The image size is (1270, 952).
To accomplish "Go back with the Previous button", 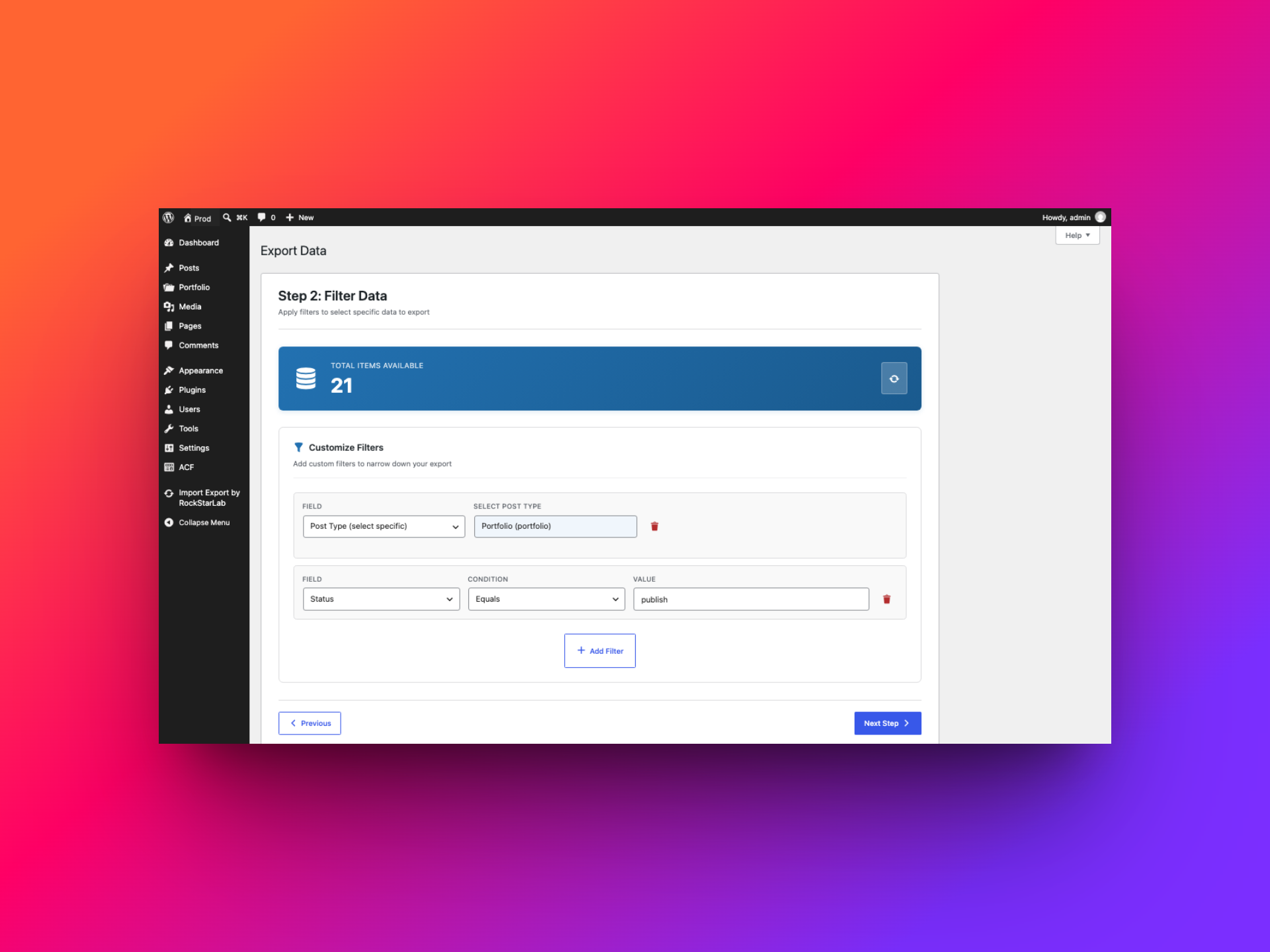I will 310,723.
